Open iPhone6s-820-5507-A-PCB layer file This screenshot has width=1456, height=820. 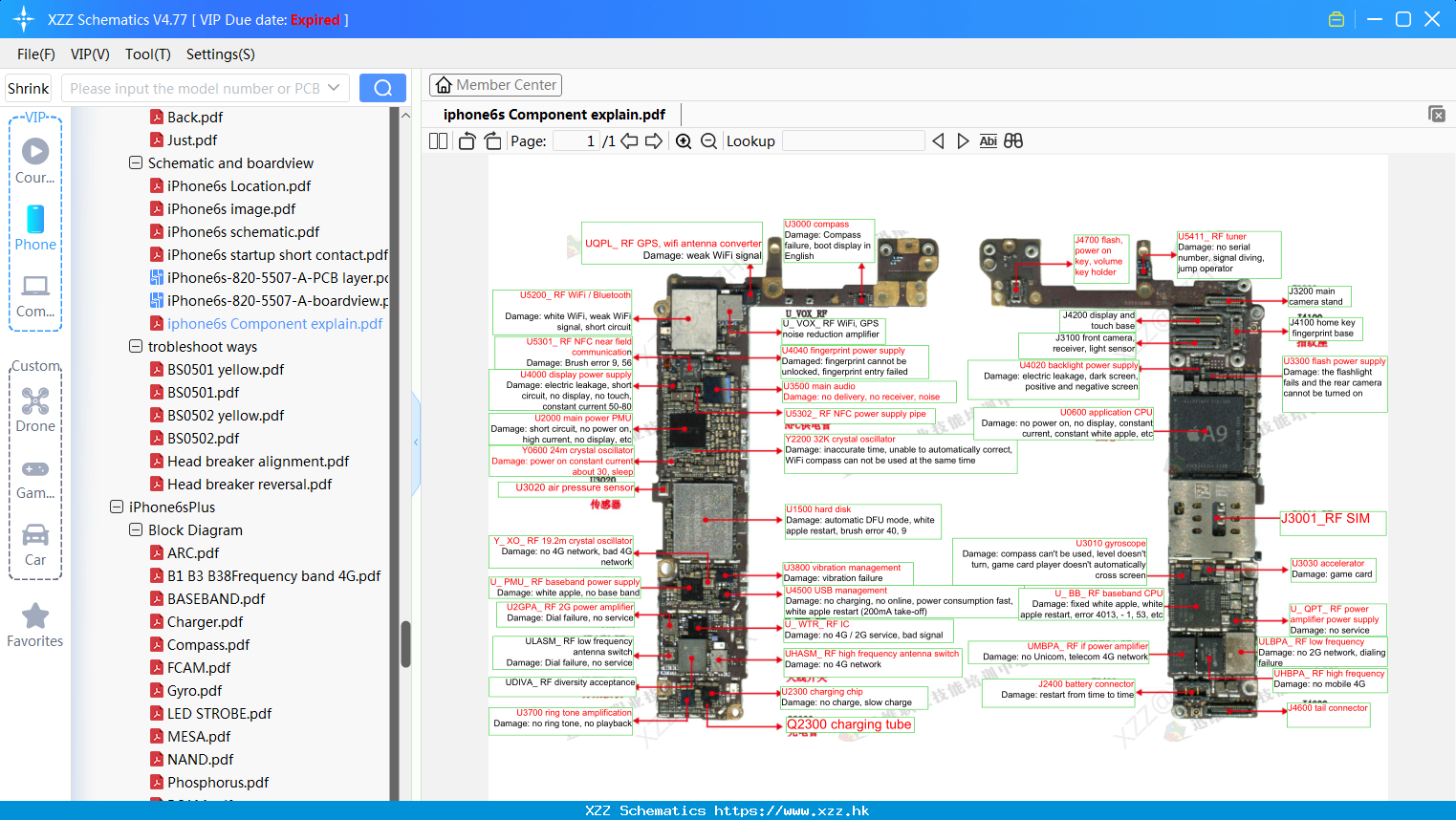277,277
